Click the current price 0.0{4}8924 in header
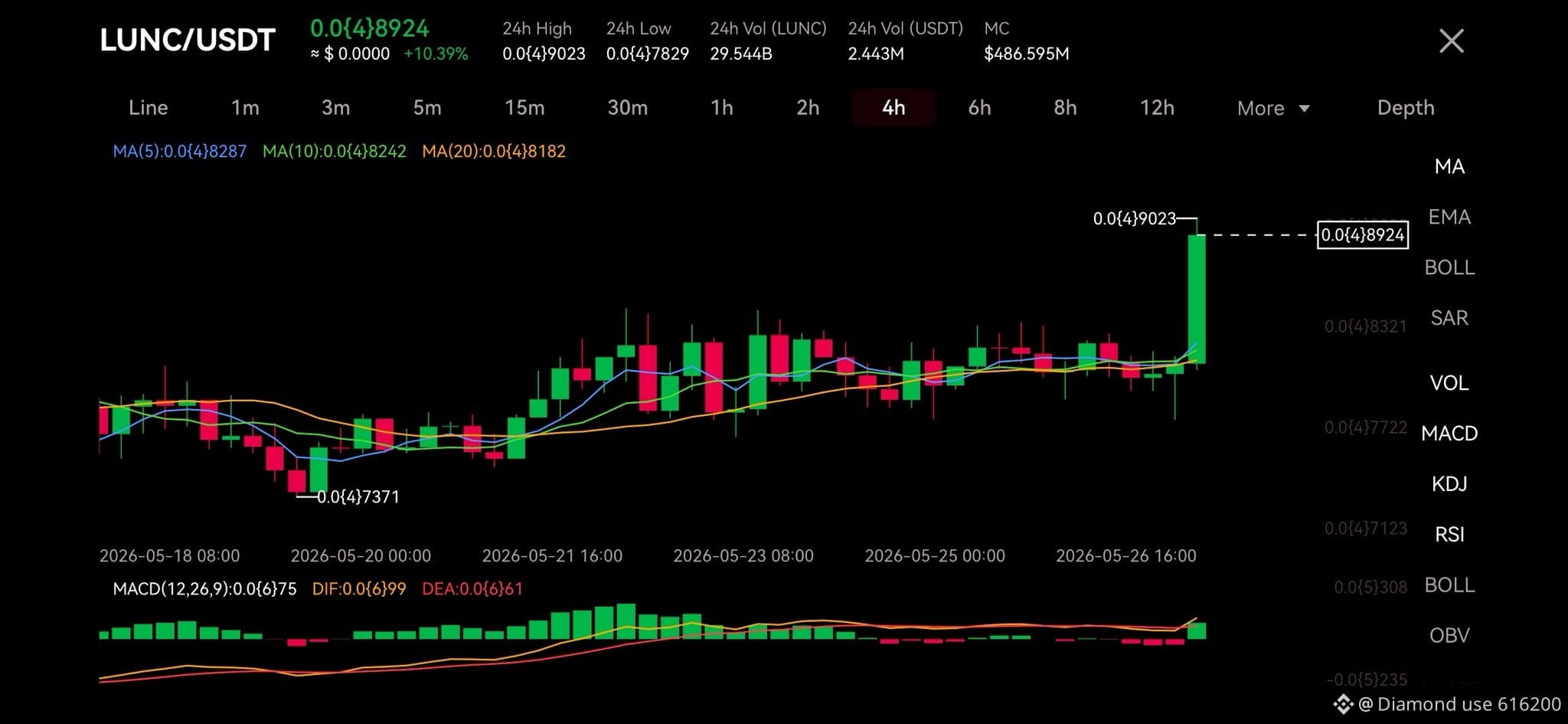 (x=369, y=28)
